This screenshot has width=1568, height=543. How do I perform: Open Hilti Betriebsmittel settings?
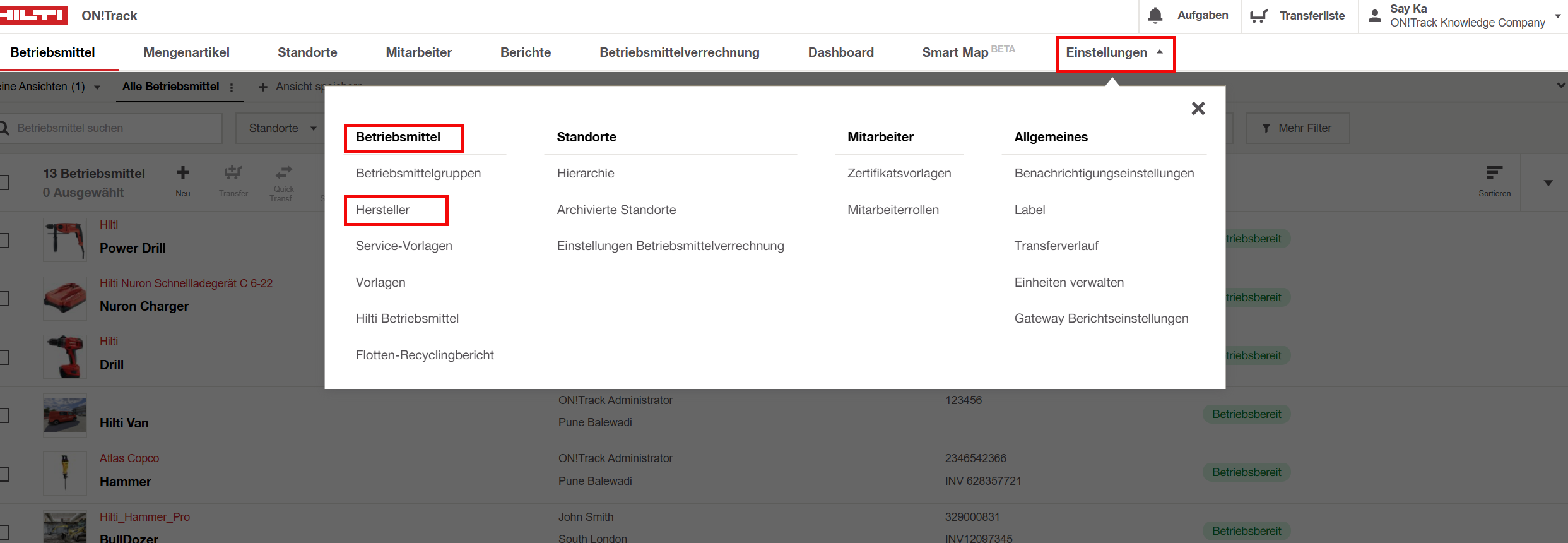[407, 318]
